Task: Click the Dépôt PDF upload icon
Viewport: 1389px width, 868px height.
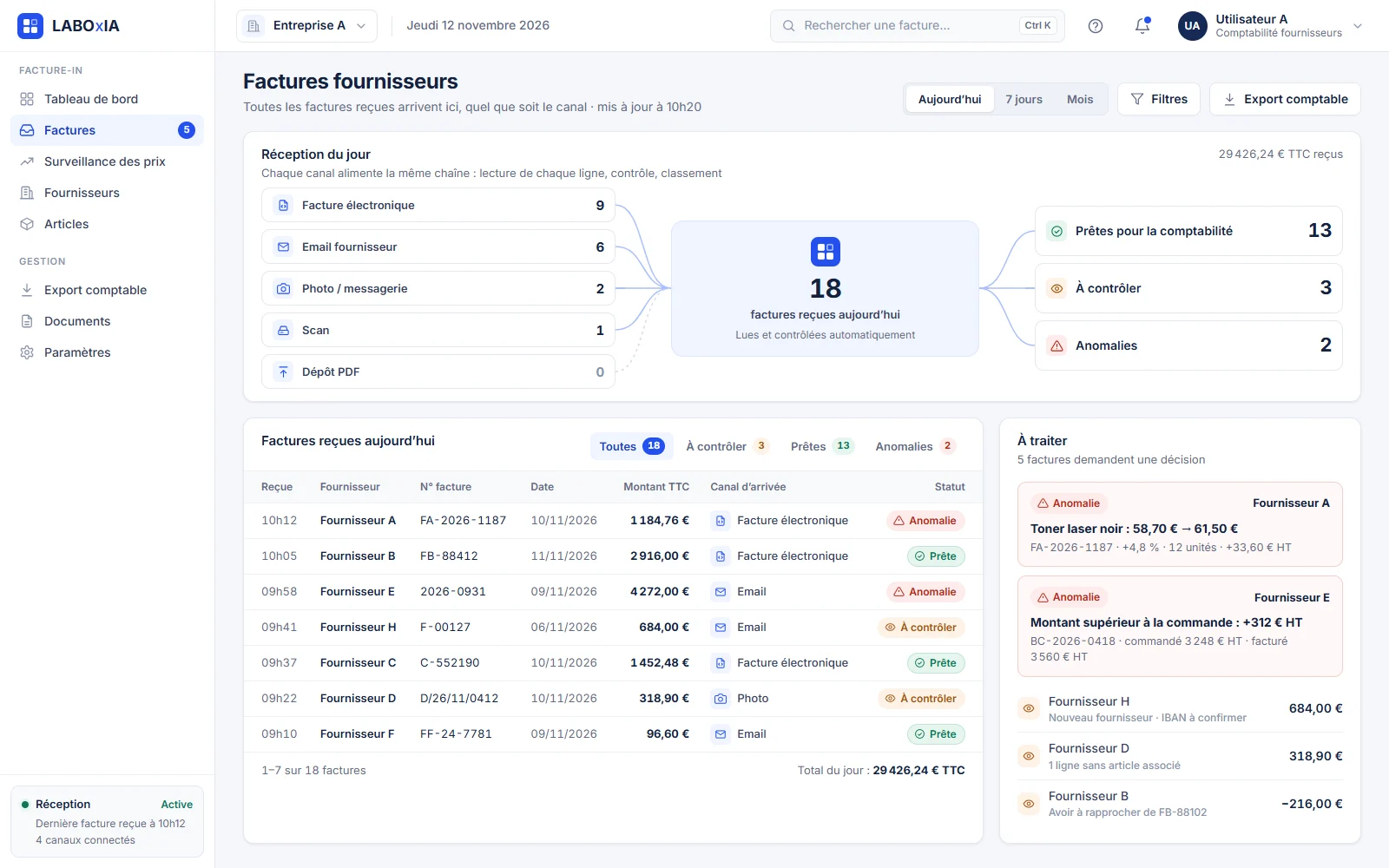Action: pos(283,372)
